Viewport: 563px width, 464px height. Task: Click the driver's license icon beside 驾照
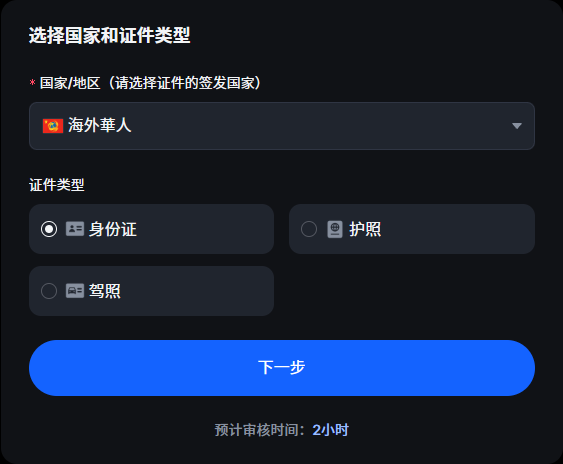pos(75,291)
